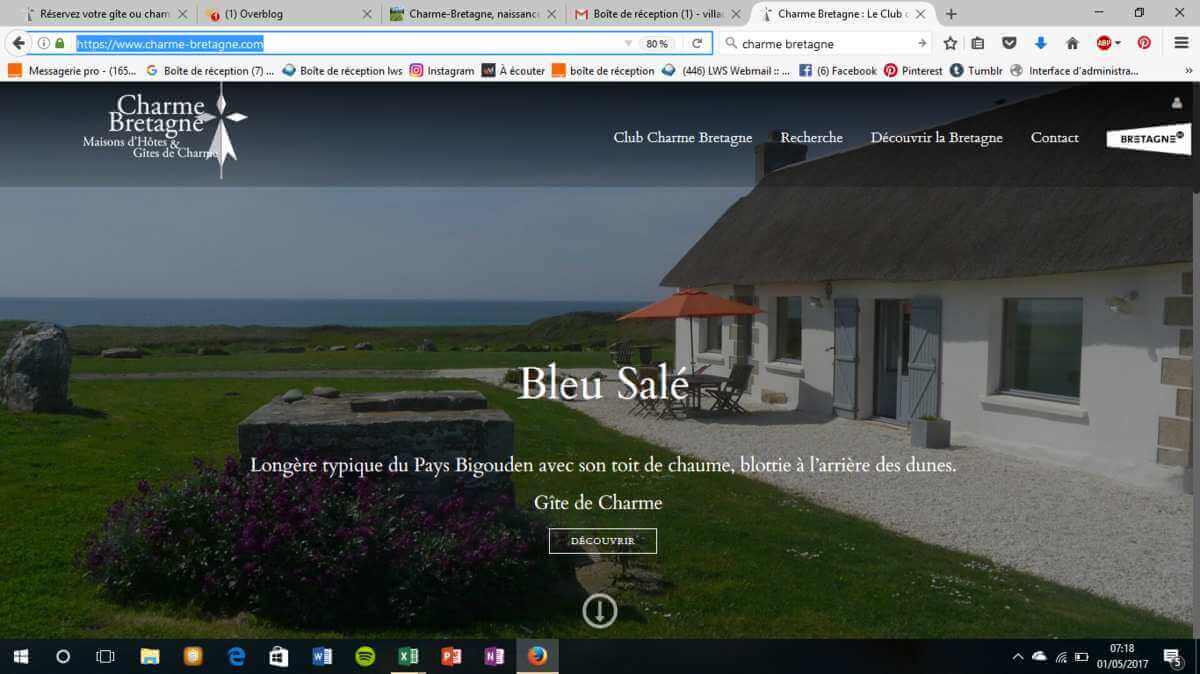Open Cortana search circle in taskbar
The height and width of the screenshot is (674, 1200).
pos(63,657)
